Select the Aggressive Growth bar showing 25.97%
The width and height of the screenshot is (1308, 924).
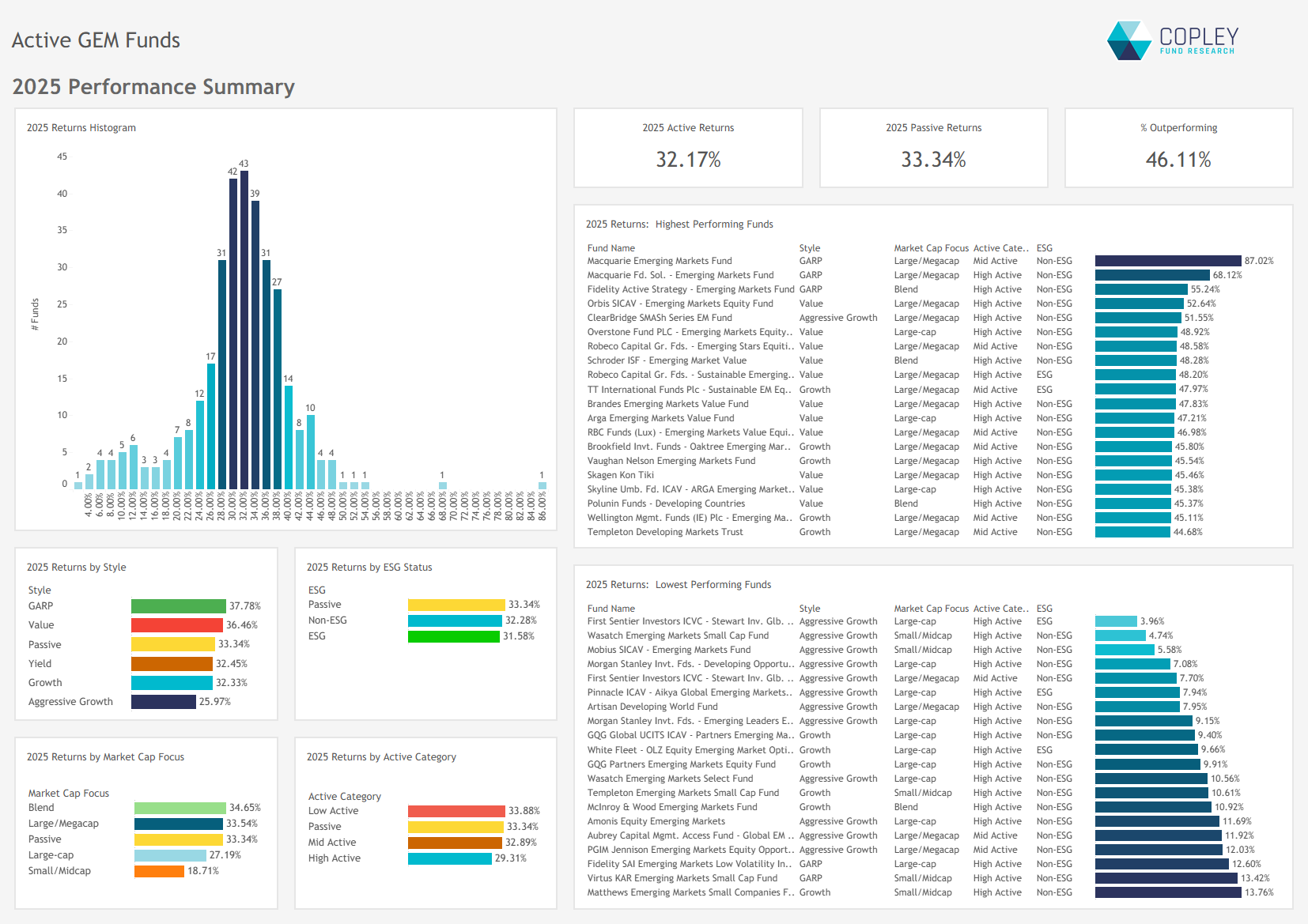coord(163,702)
